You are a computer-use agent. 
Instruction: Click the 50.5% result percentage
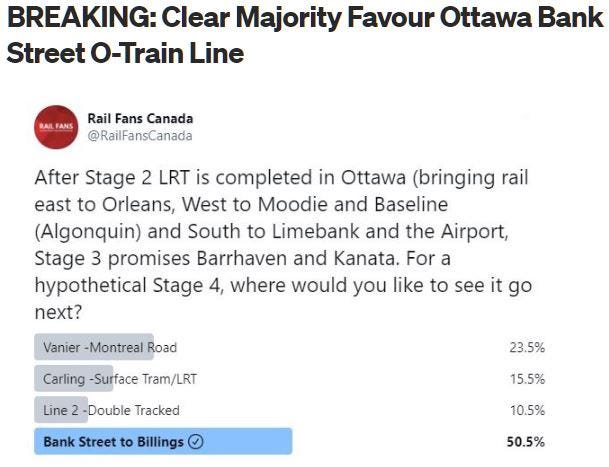tap(525, 442)
